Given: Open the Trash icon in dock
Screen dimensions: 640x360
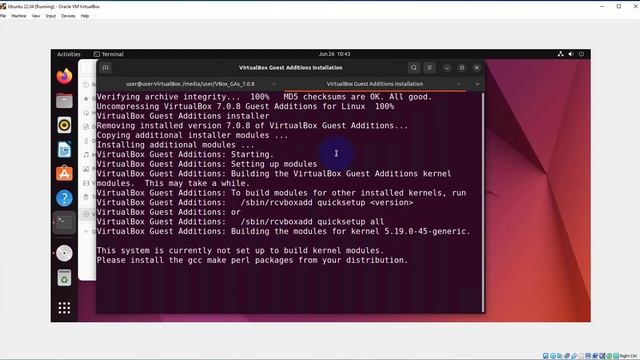Looking at the screenshot, I should pos(64,278).
